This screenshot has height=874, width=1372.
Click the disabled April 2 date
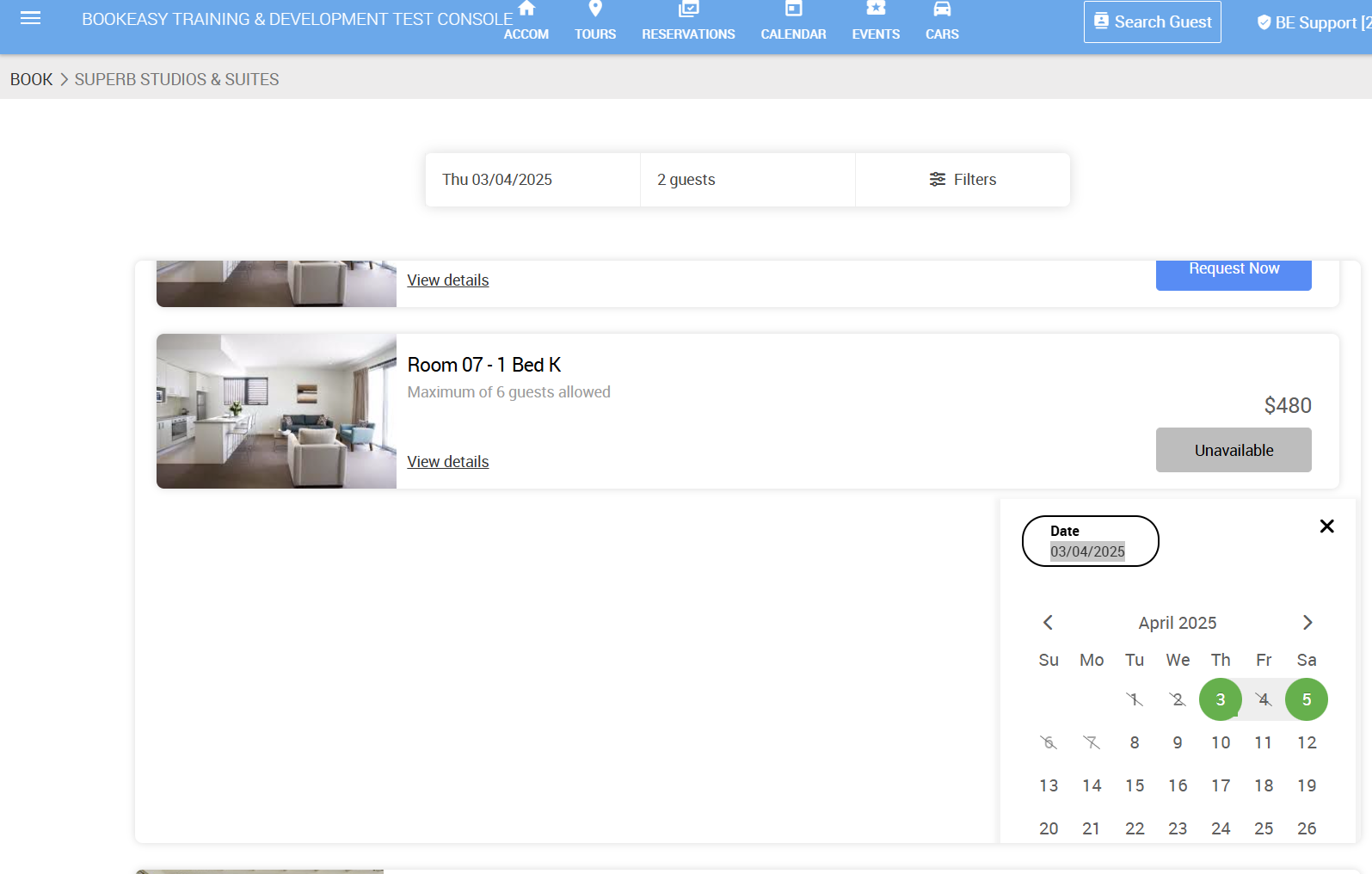coord(1178,699)
